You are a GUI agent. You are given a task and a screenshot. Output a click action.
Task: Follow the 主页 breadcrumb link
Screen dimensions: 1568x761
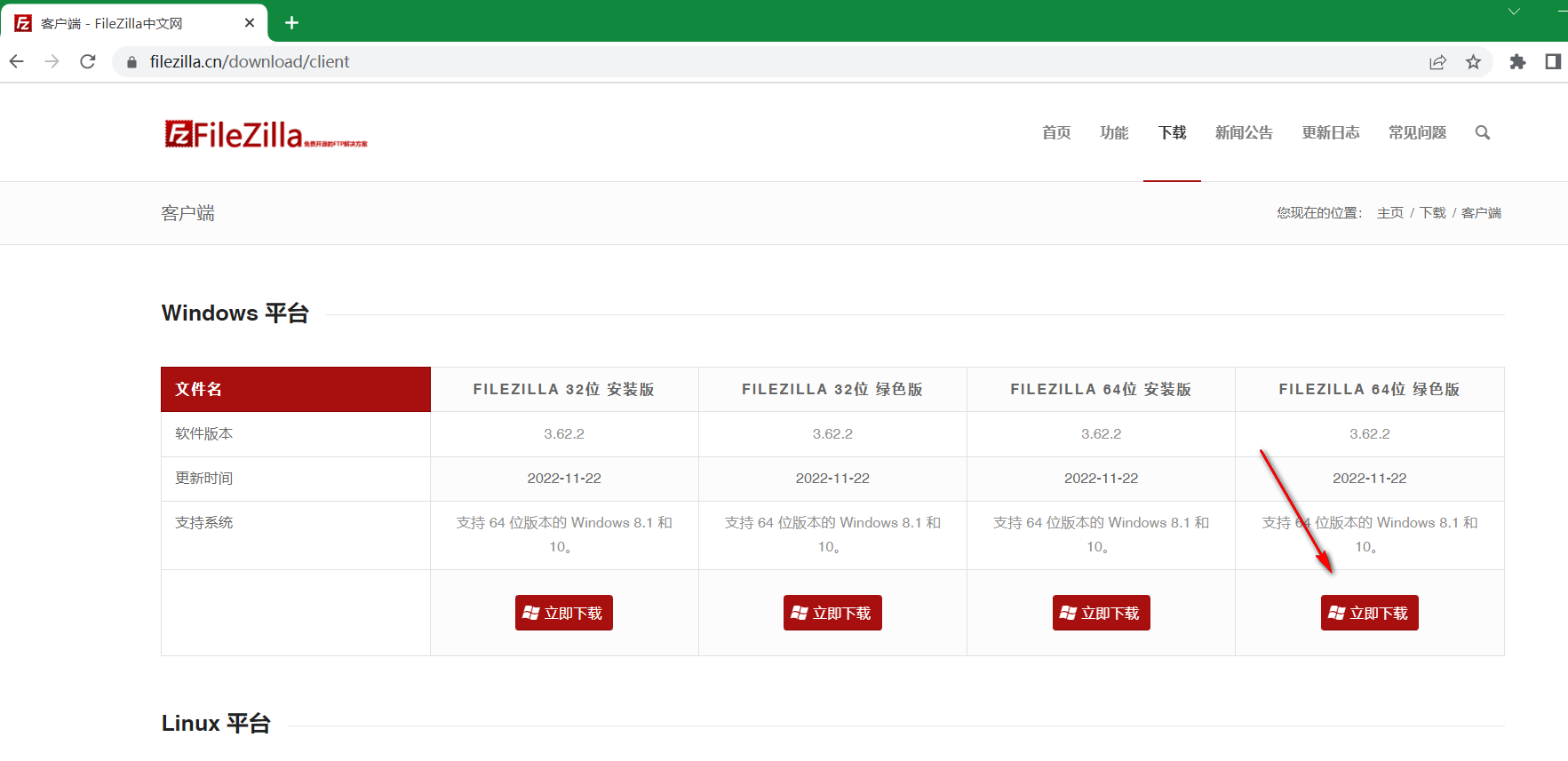[x=1390, y=213]
